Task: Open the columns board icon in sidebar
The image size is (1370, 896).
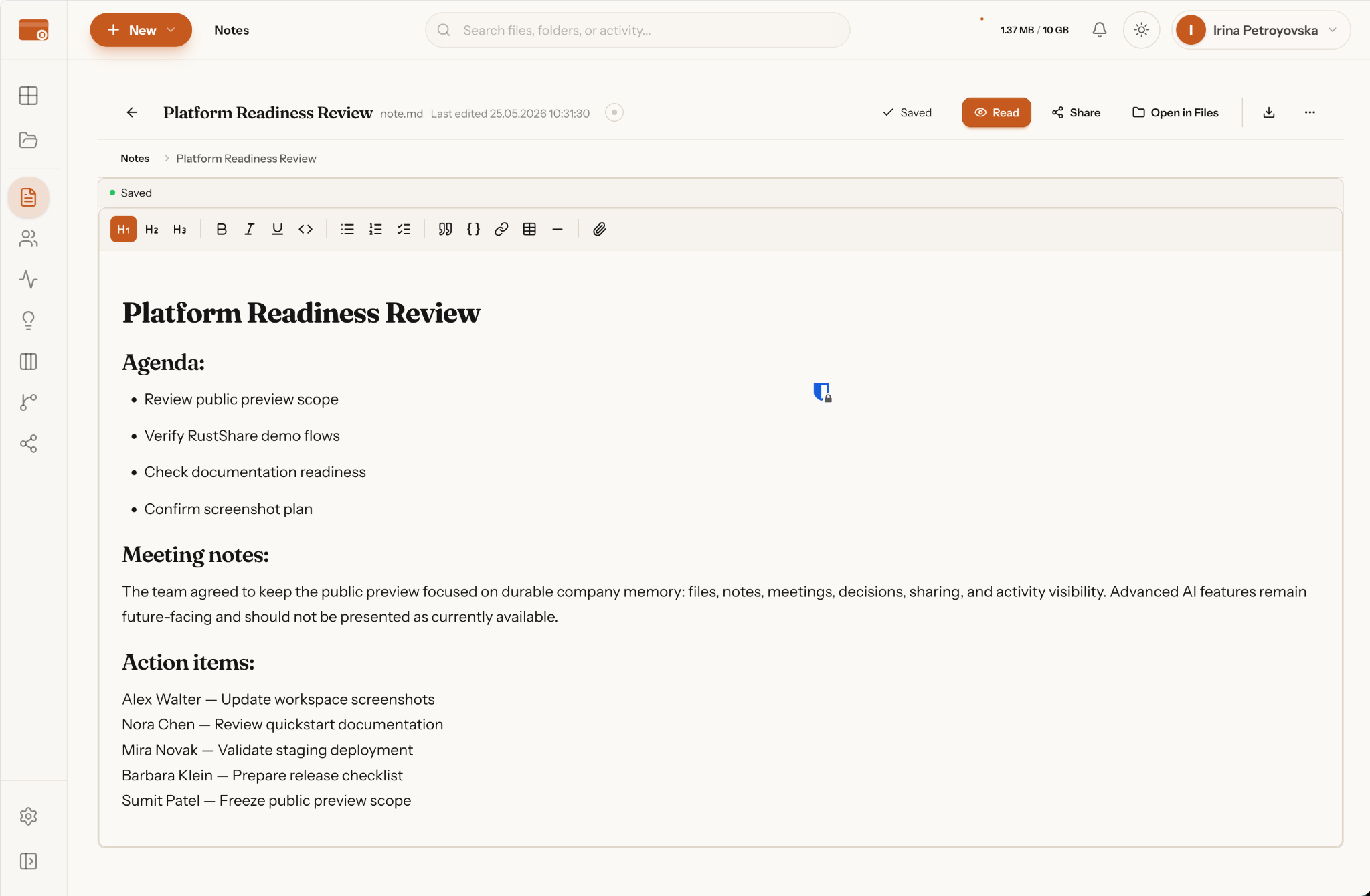Action: pyautogui.click(x=28, y=361)
